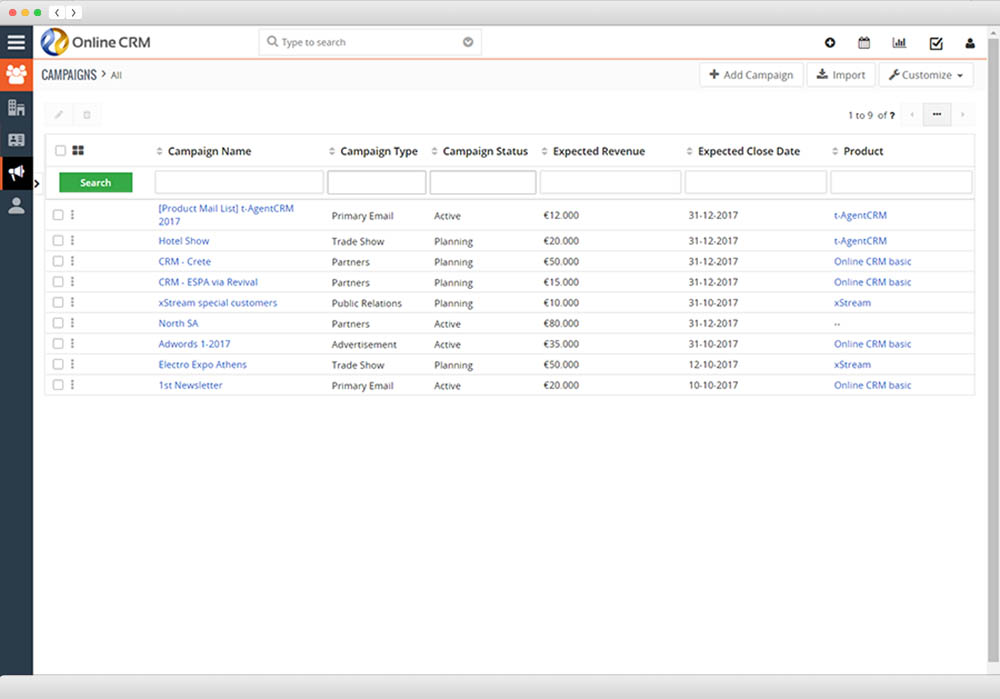The image size is (1000, 699).
Task: Click the green Search button
Action: (x=96, y=182)
